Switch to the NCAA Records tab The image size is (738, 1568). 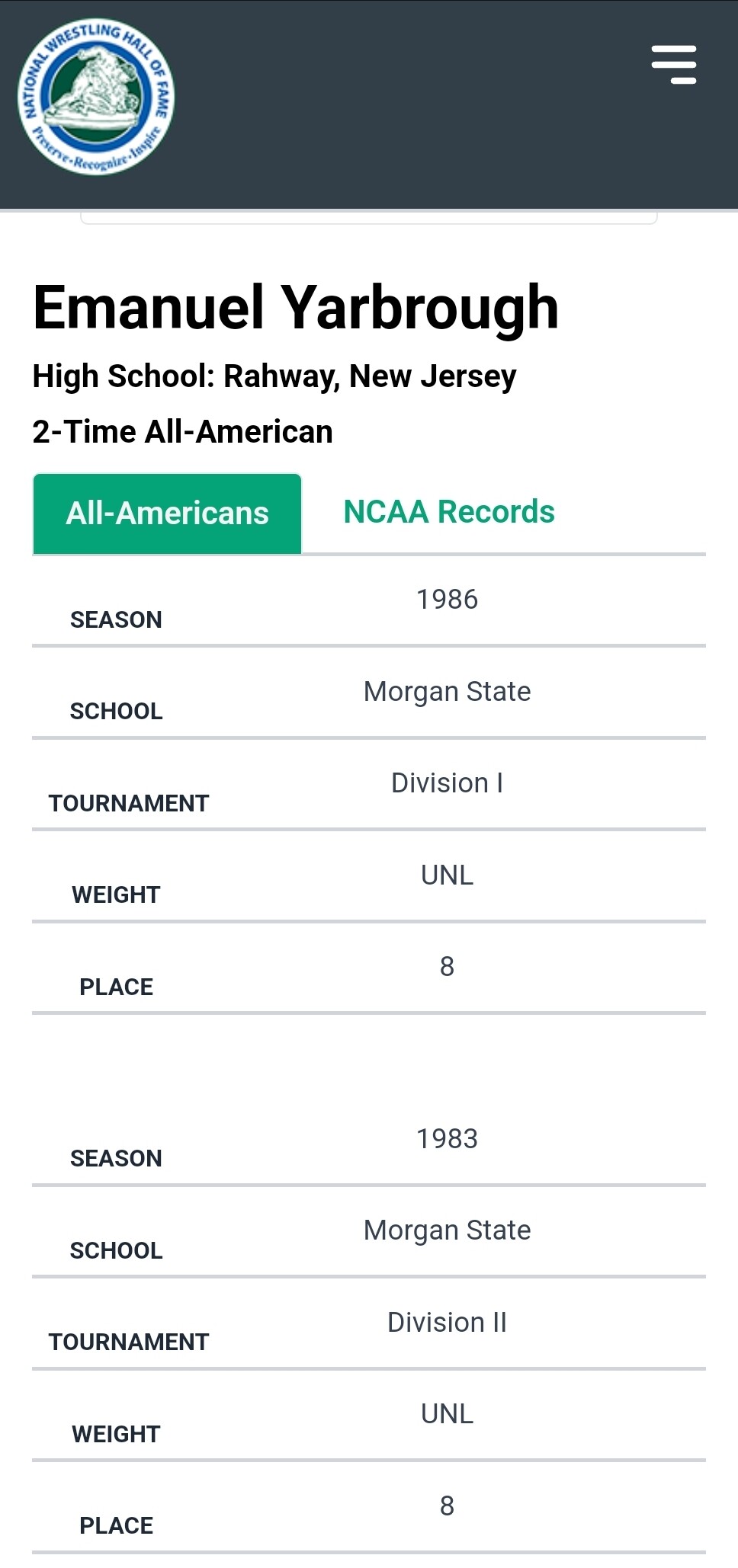pyautogui.click(x=449, y=512)
